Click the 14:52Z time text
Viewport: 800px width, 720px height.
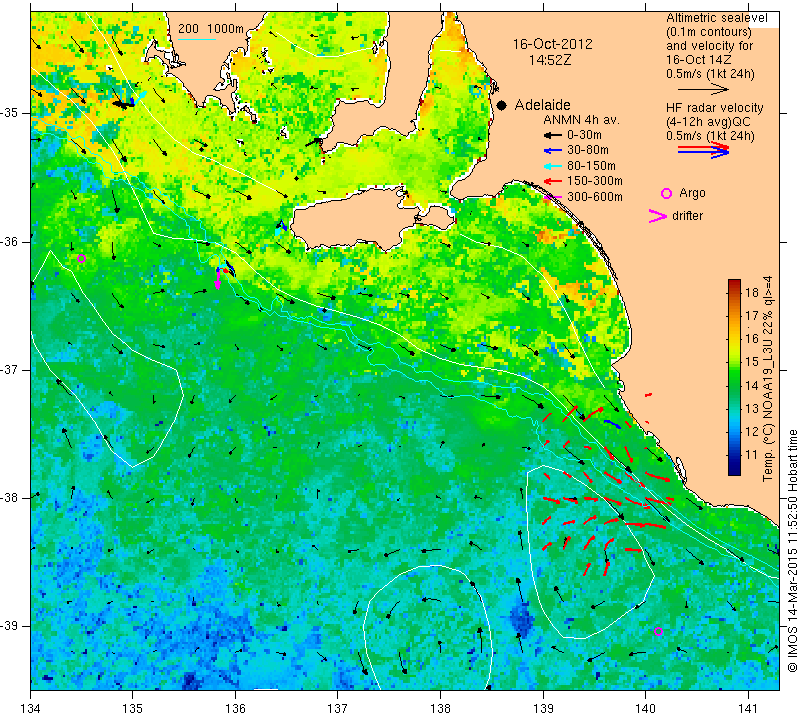tap(549, 60)
